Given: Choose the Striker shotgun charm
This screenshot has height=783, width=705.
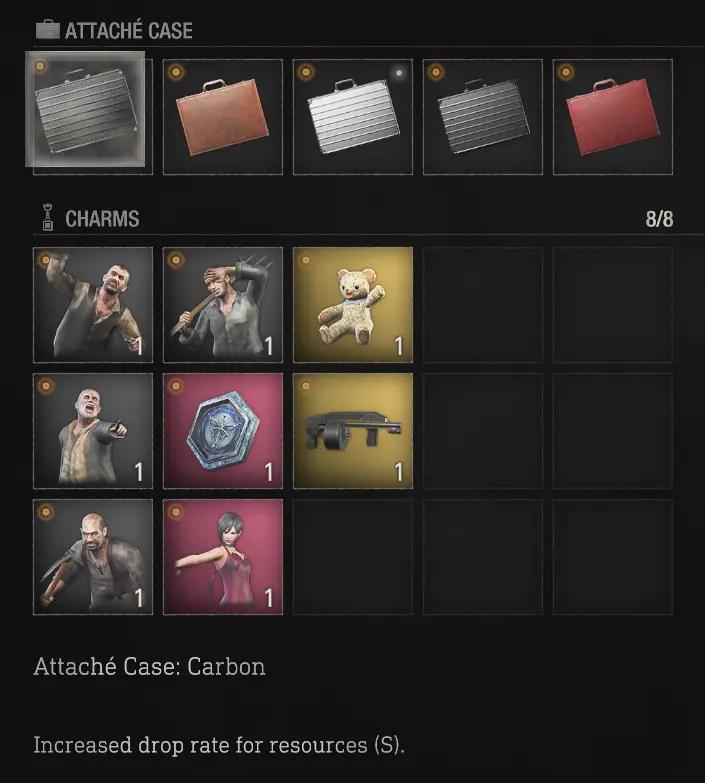Looking at the screenshot, I should click(352, 430).
